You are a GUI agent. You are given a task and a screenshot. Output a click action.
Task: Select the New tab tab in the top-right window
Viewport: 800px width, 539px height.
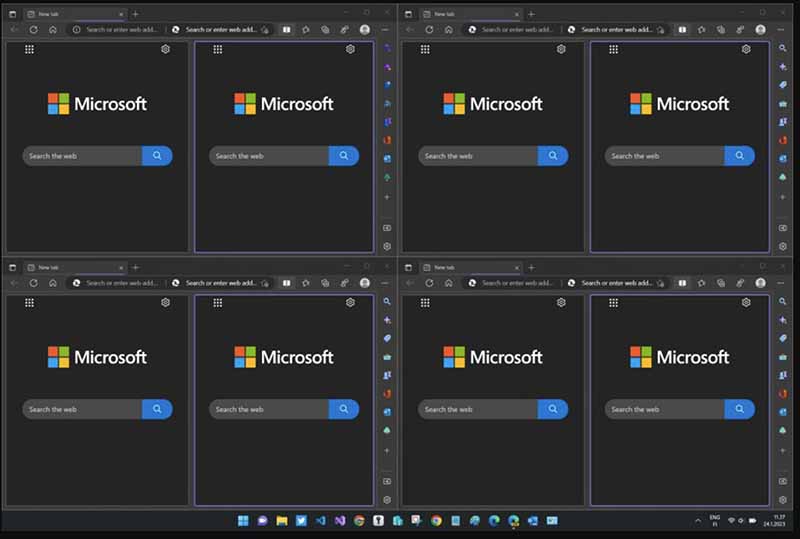(x=470, y=14)
